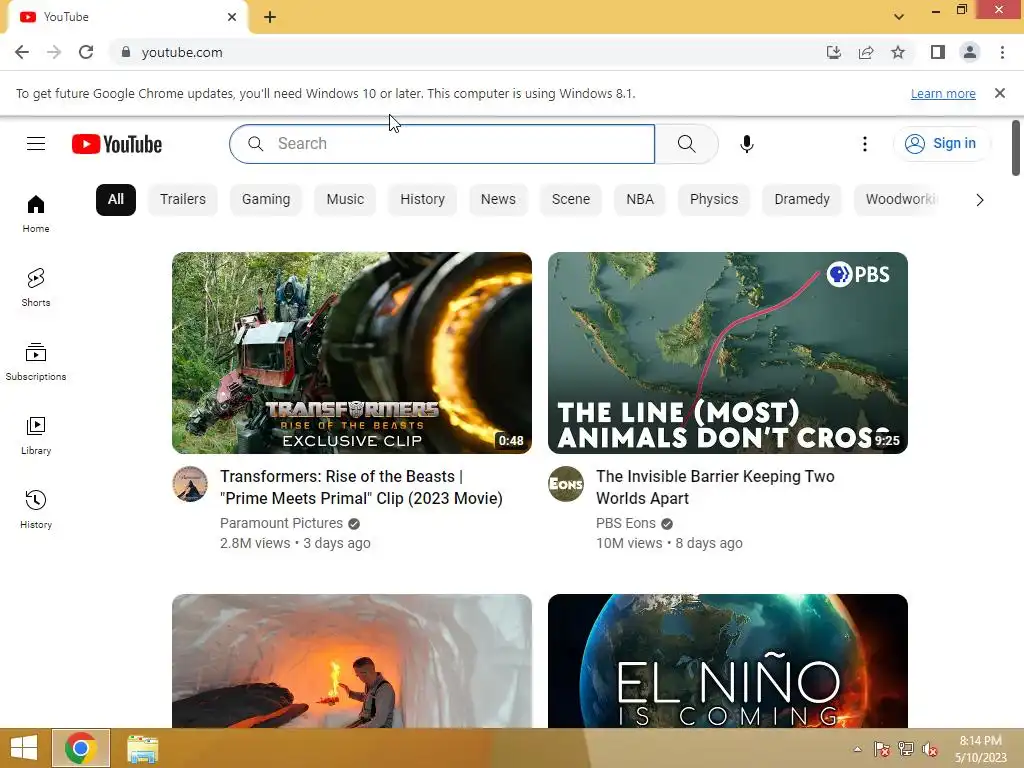
Task: Dismiss the Chrome update notification bar
Action: pos(1000,93)
